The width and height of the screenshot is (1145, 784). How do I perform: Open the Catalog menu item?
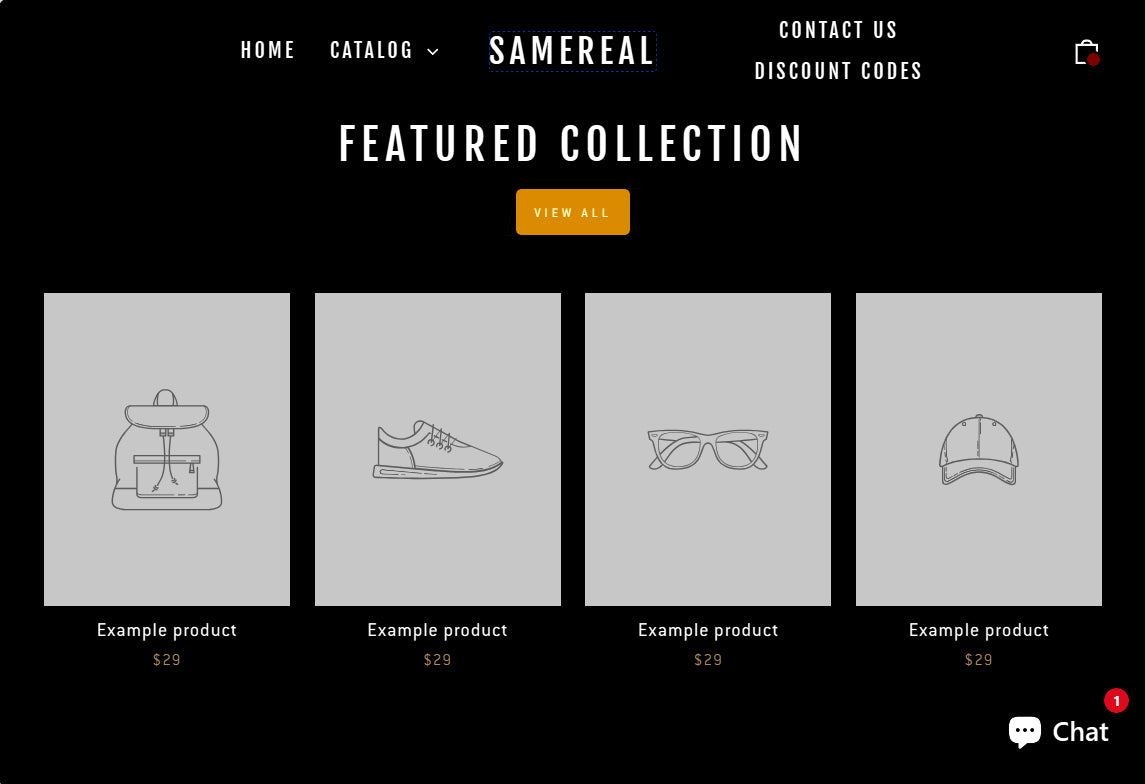(371, 50)
